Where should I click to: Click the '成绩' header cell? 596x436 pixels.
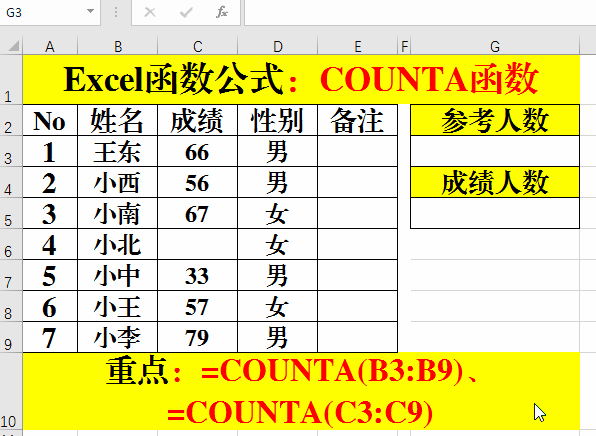(198, 120)
